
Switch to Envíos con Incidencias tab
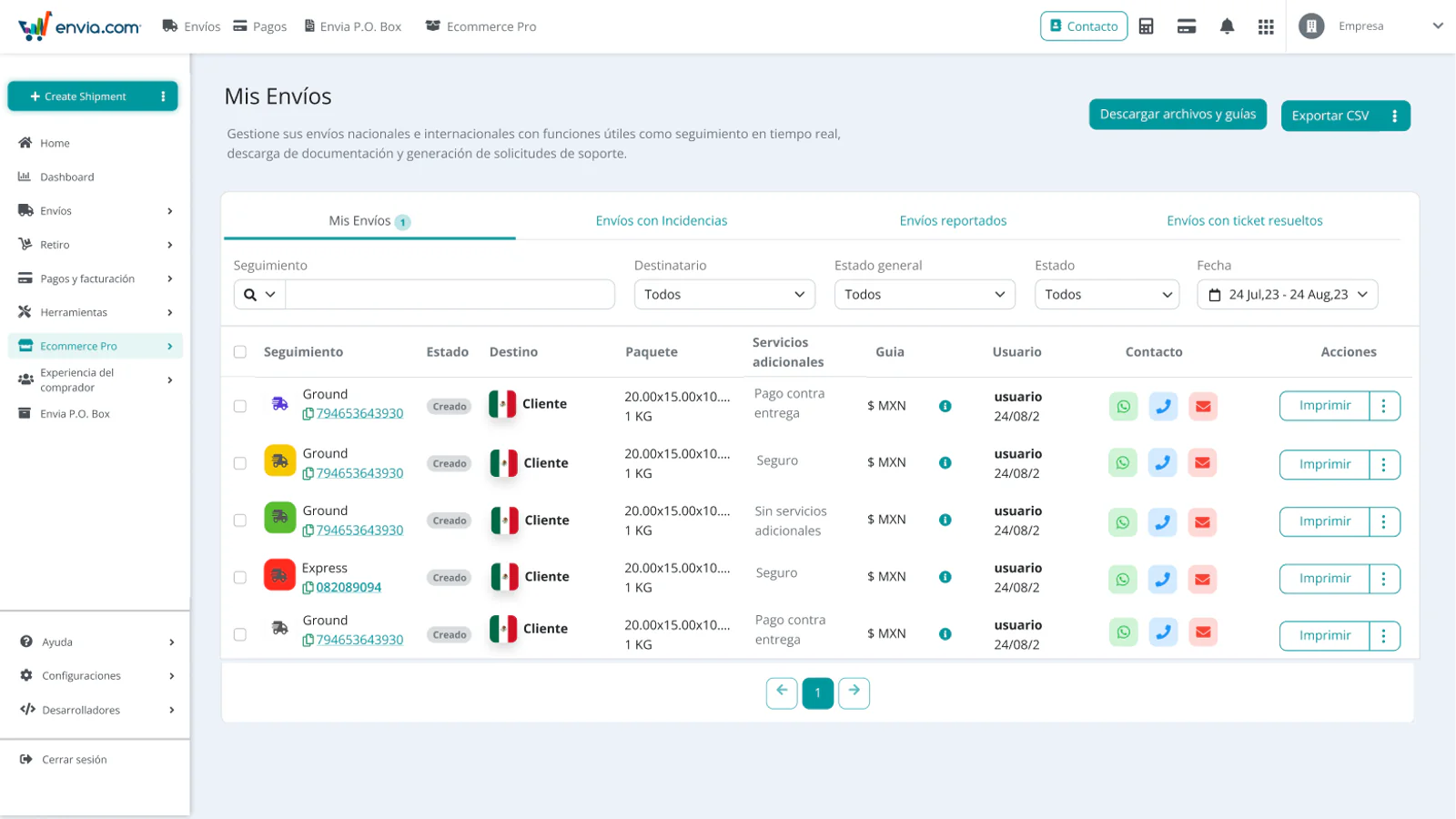click(x=662, y=221)
